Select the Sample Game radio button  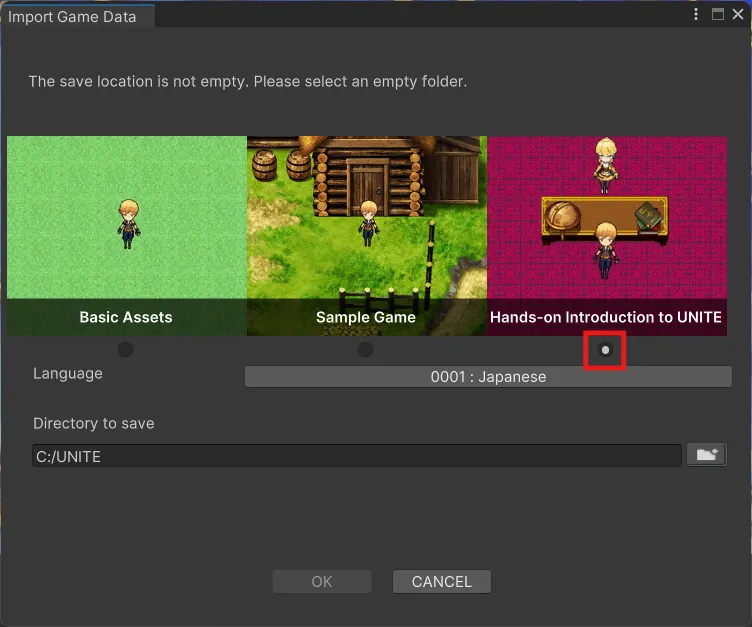click(x=365, y=350)
